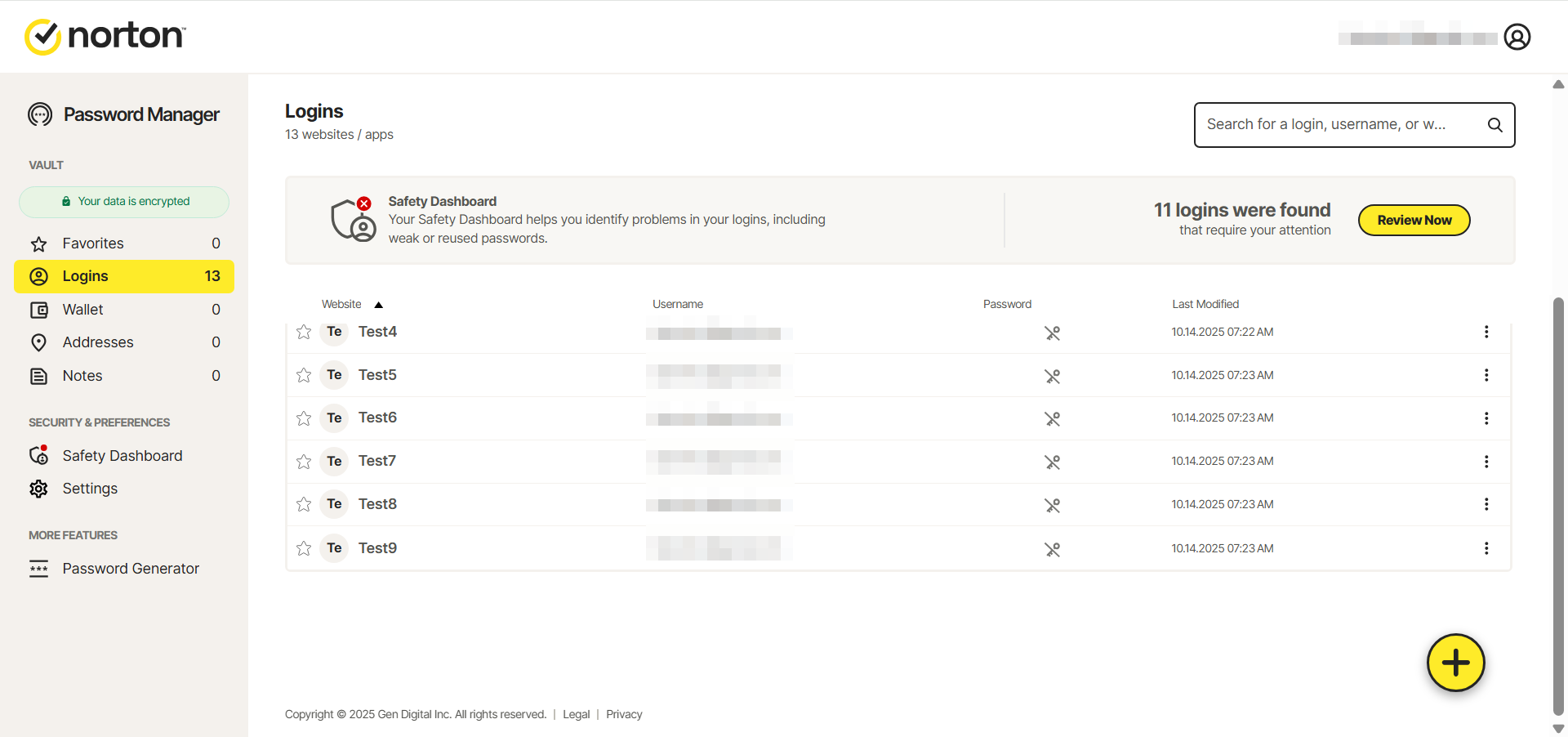
Task: Go to Password Generator in sidebar
Action: (x=131, y=569)
